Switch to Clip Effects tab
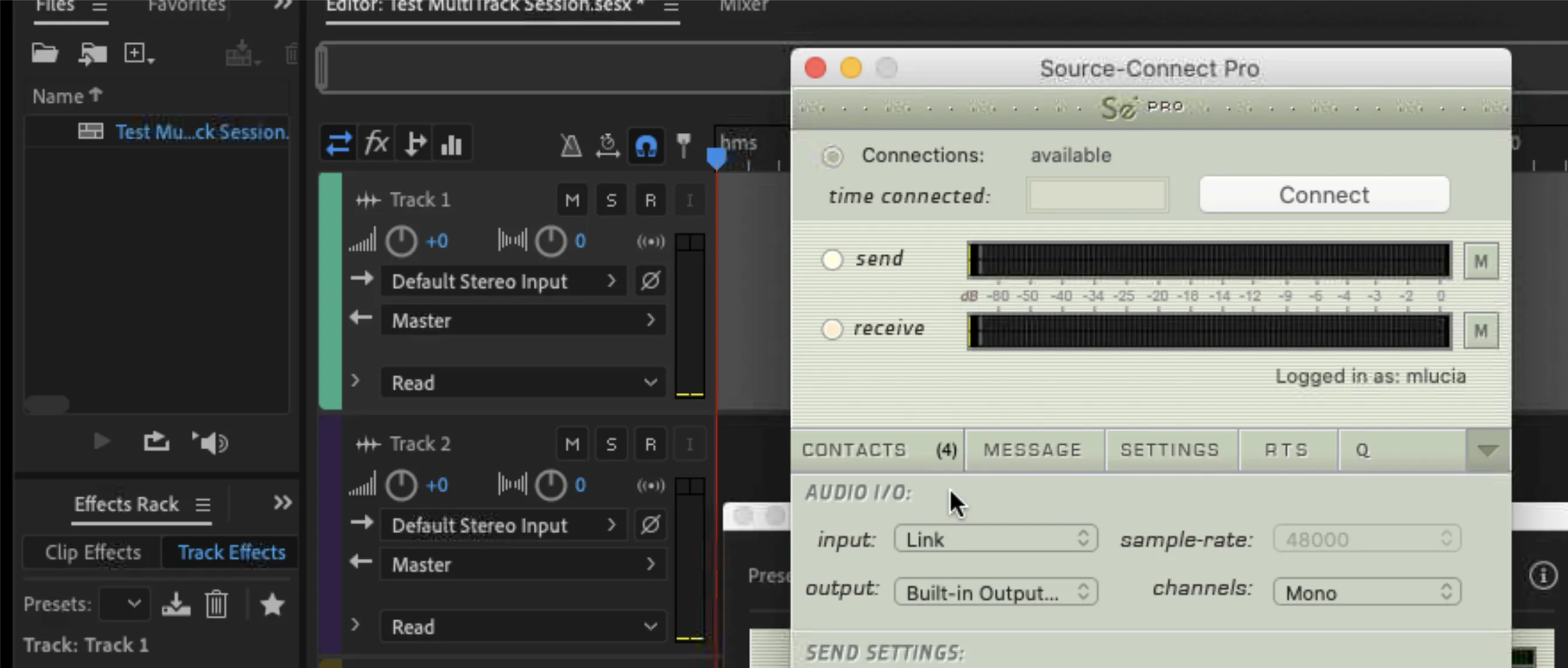Viewport: 1568px width, 668px height. point(93,553)
